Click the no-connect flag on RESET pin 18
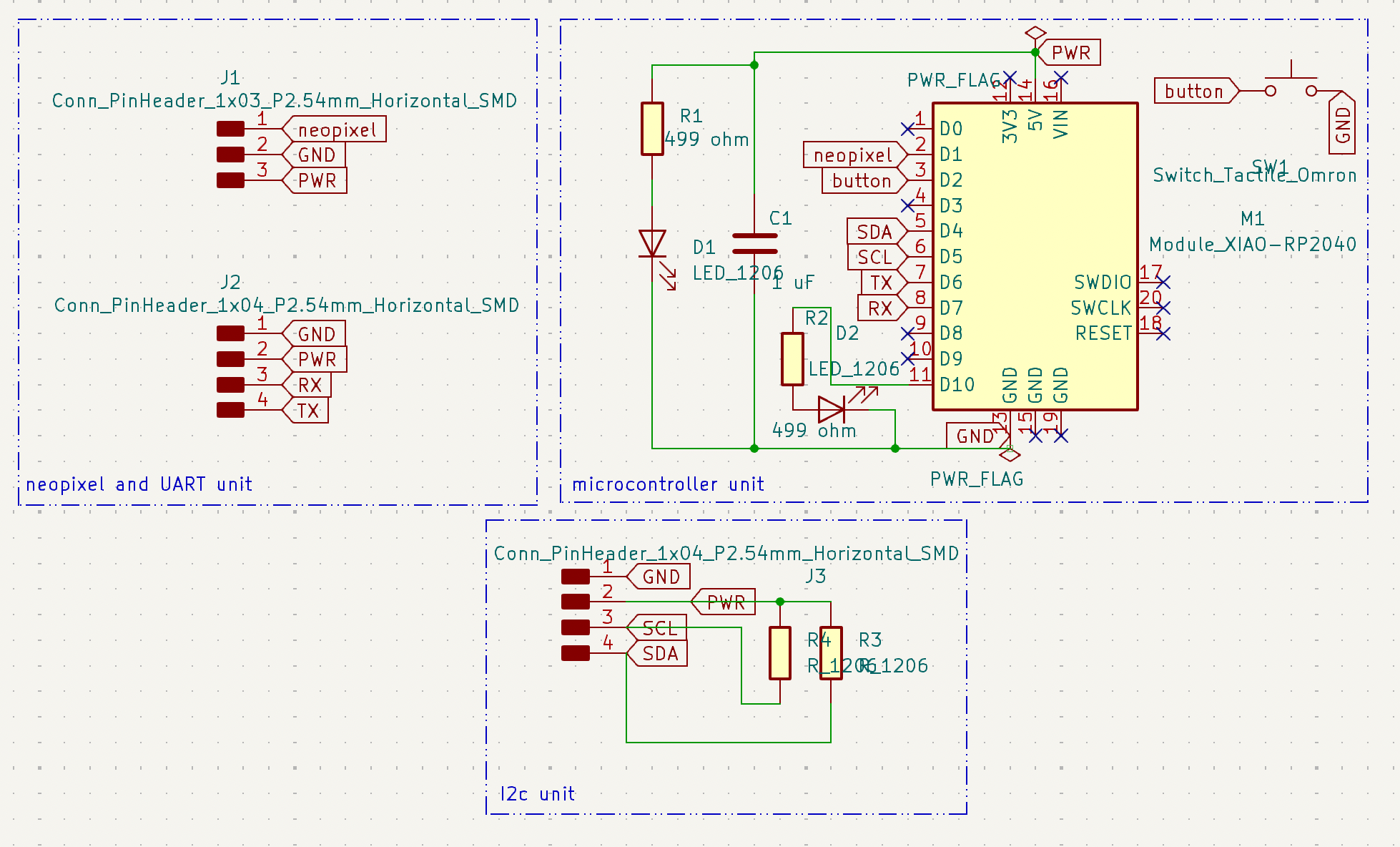The image size is (1400, 847). point(1163,333)
